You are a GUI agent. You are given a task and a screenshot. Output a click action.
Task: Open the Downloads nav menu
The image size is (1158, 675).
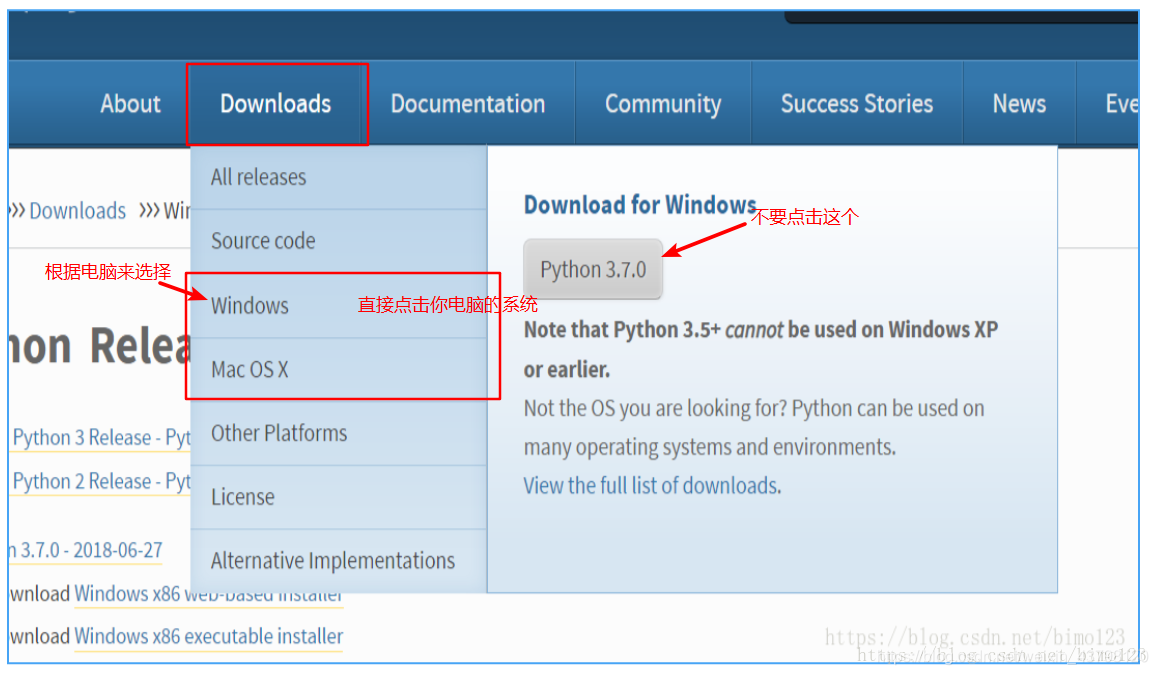[275, 103]
